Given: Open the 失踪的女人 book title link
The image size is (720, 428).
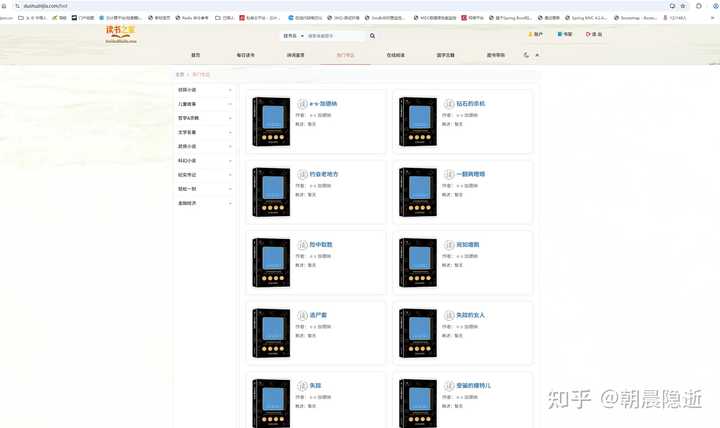Looking at the screenshot, I should tap(470, 315).
